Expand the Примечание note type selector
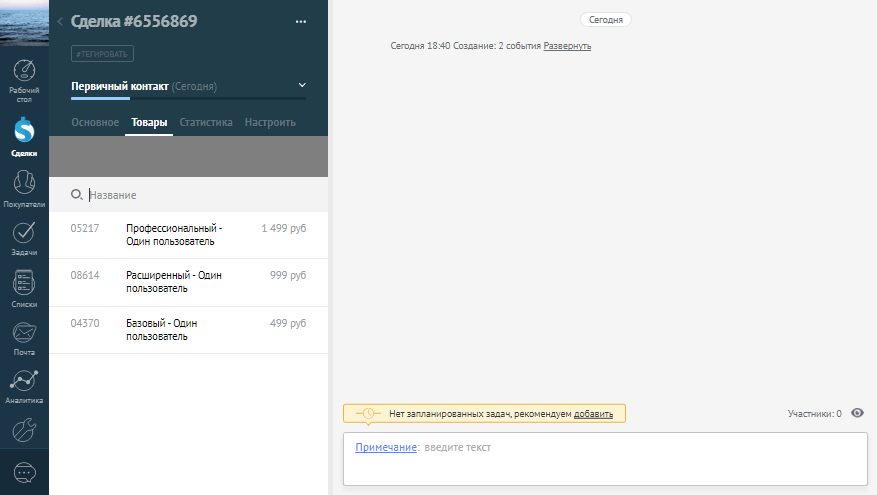 point(385,447)
